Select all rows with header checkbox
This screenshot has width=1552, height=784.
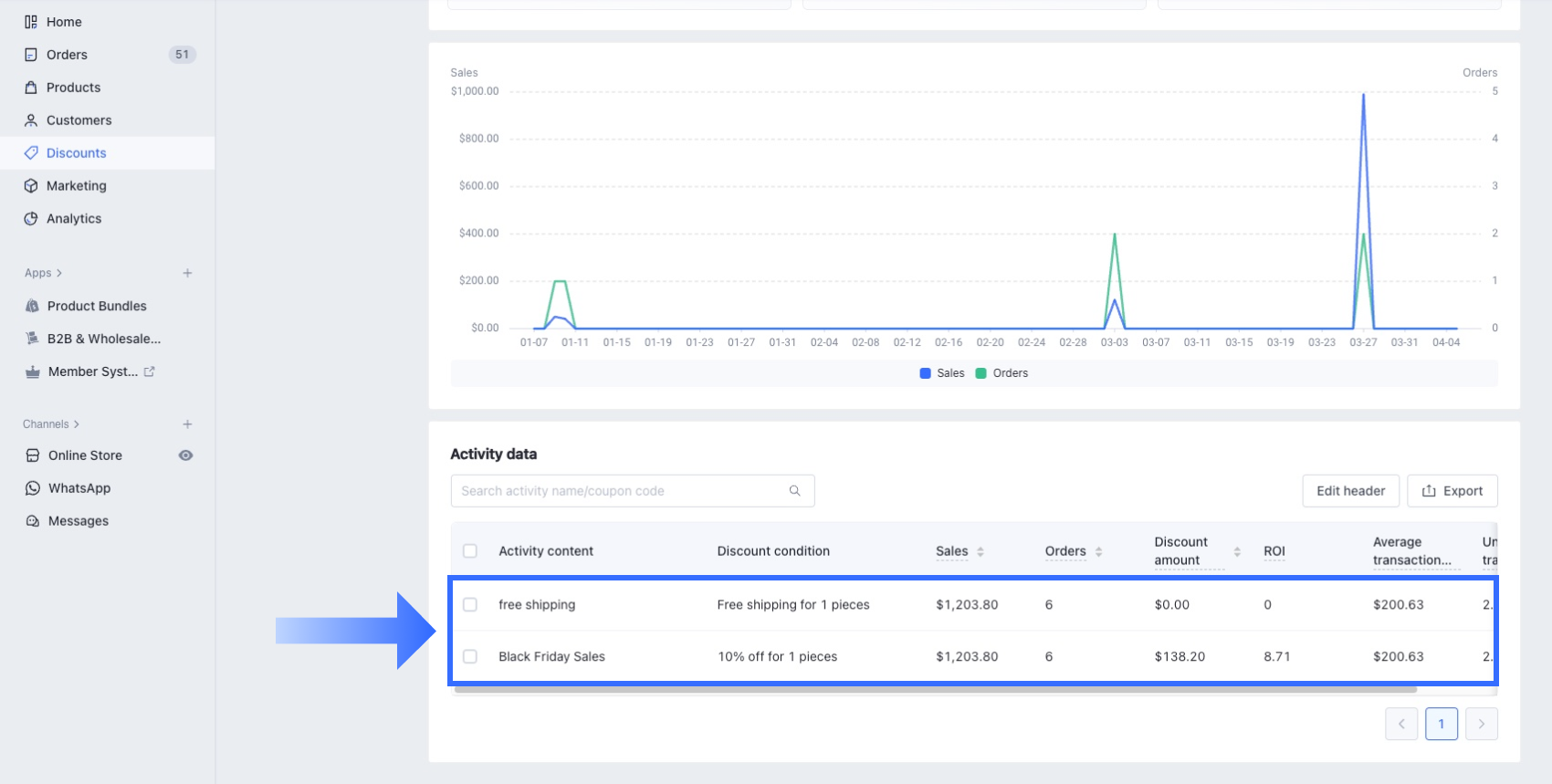click(470, 551)
